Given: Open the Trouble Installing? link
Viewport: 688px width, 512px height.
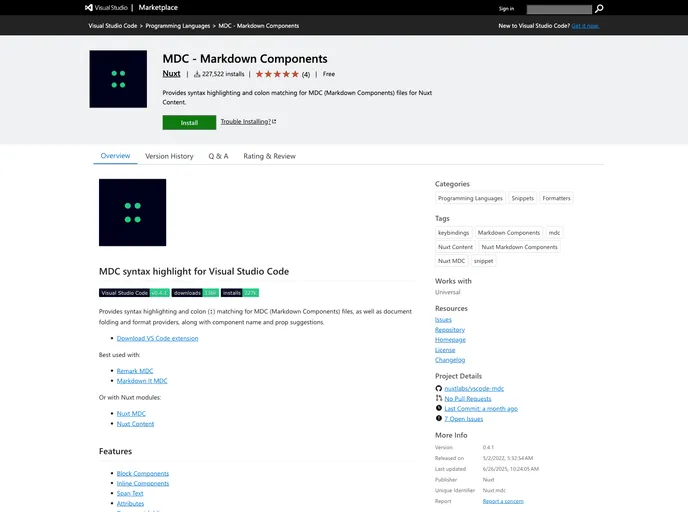Looking at the screenshot, I should pyautogui.click(x=248, y=122).
